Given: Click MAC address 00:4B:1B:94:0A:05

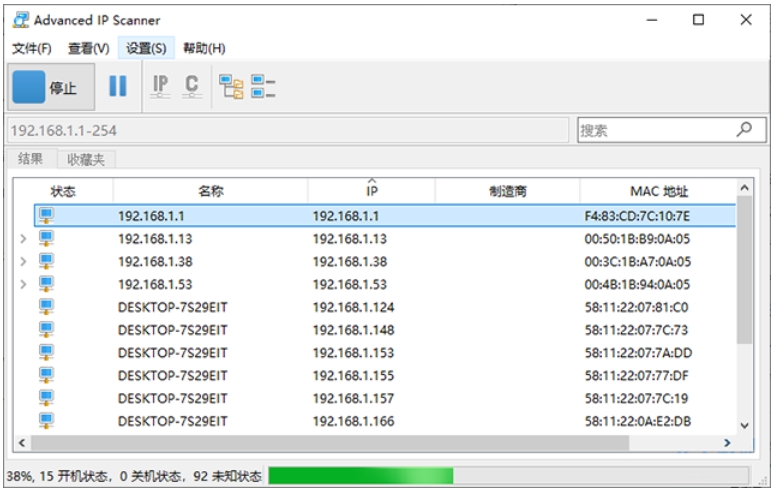Looking at the screenshot, I should coord(638,284).
